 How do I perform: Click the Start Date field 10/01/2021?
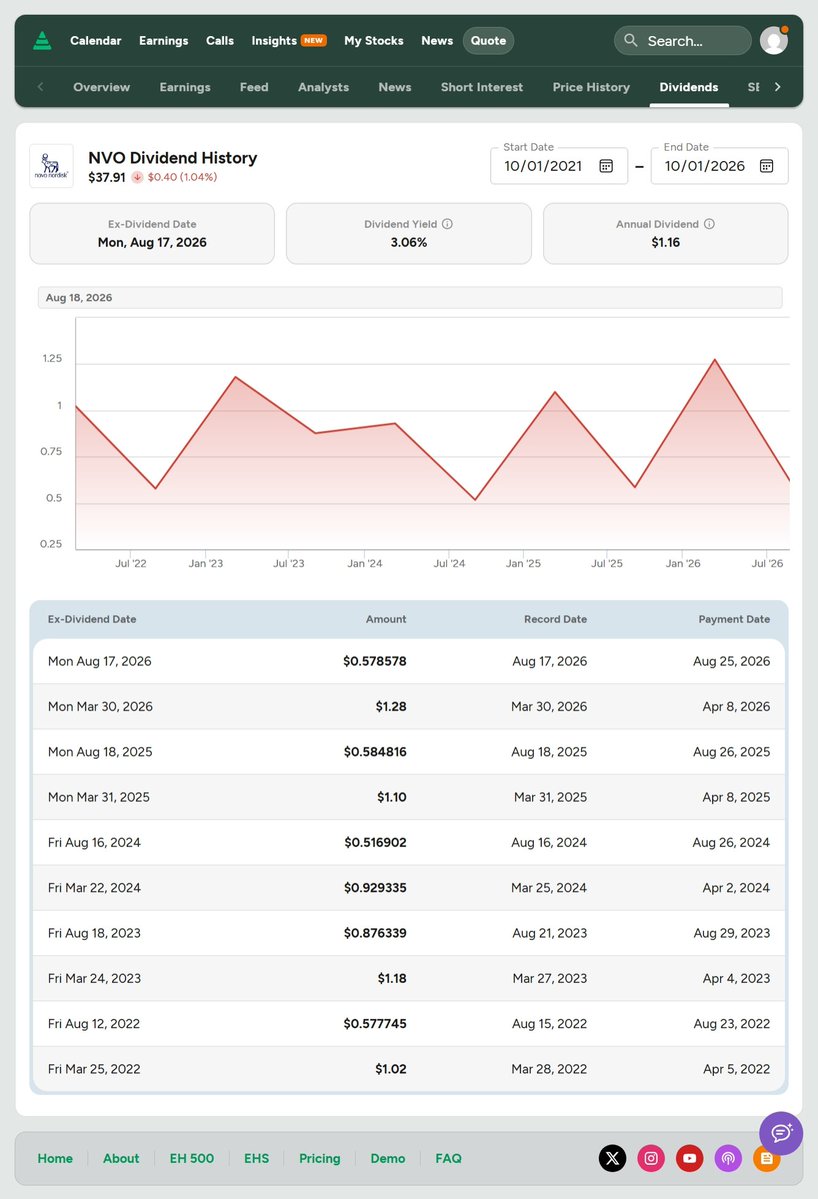click(x=559, y=166)
